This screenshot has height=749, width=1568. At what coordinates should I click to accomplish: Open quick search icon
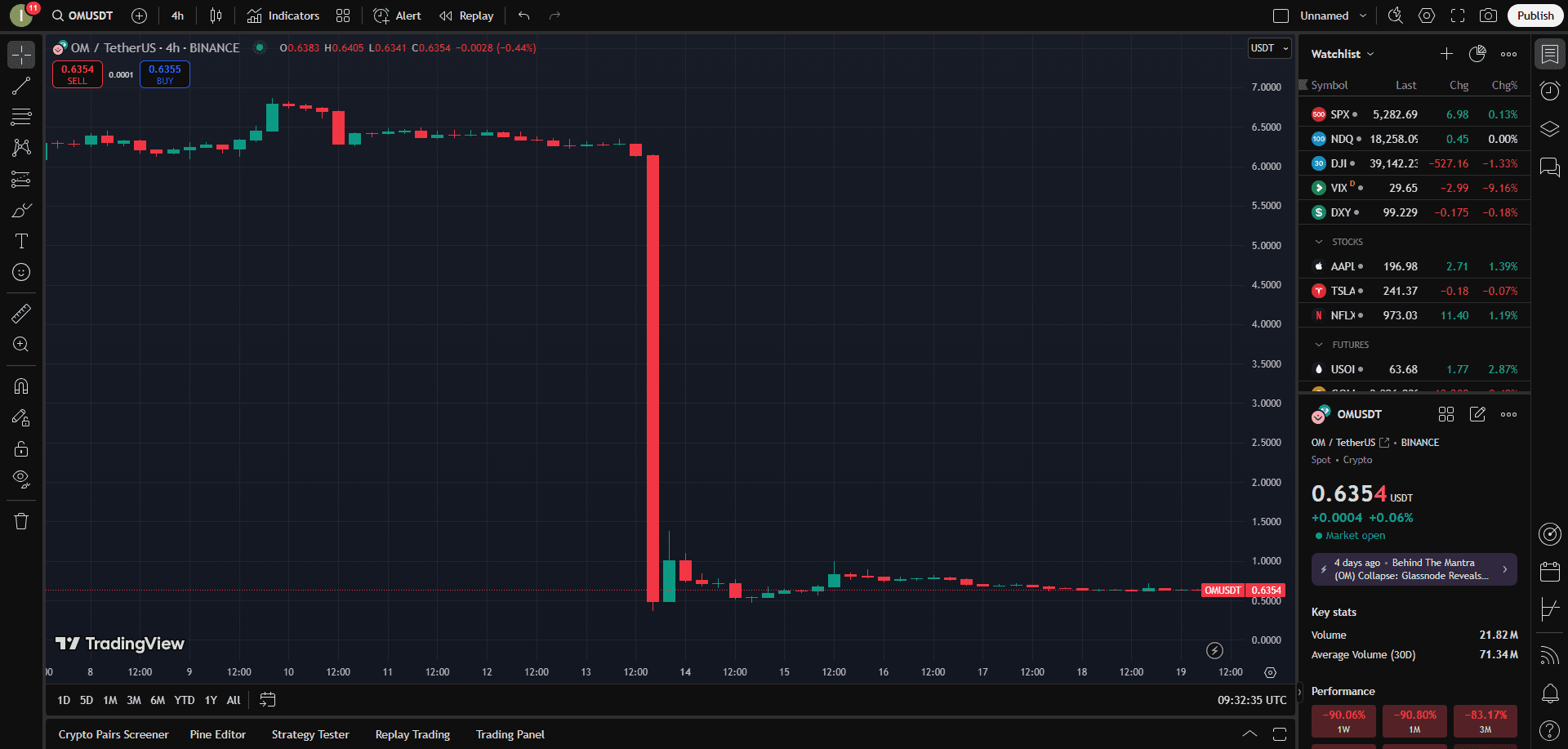pos(1396,16)
